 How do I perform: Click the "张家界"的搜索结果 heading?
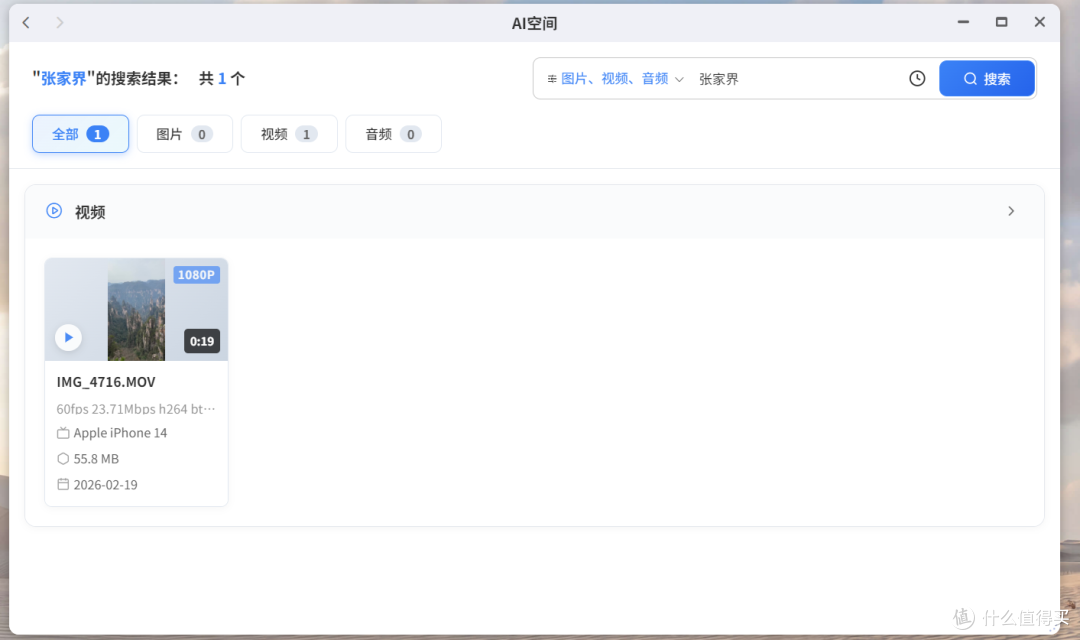[x=105, y=79]
